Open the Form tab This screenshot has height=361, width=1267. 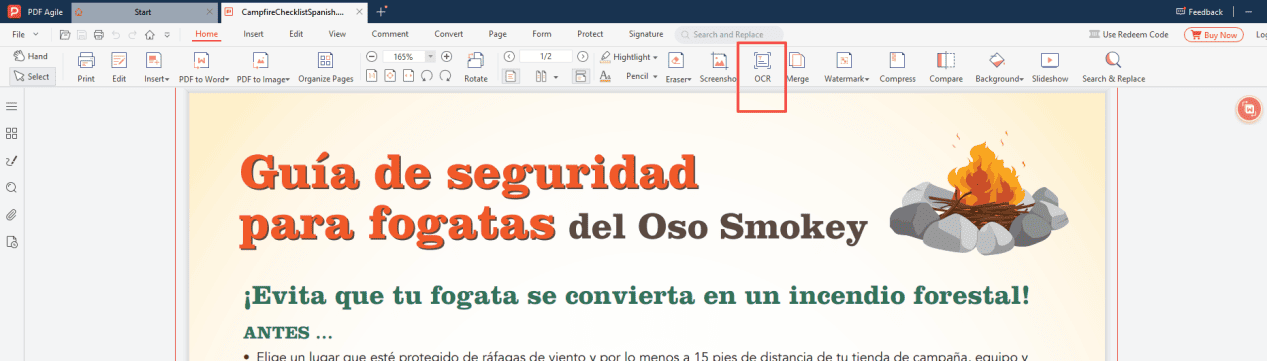click(541, 34)
